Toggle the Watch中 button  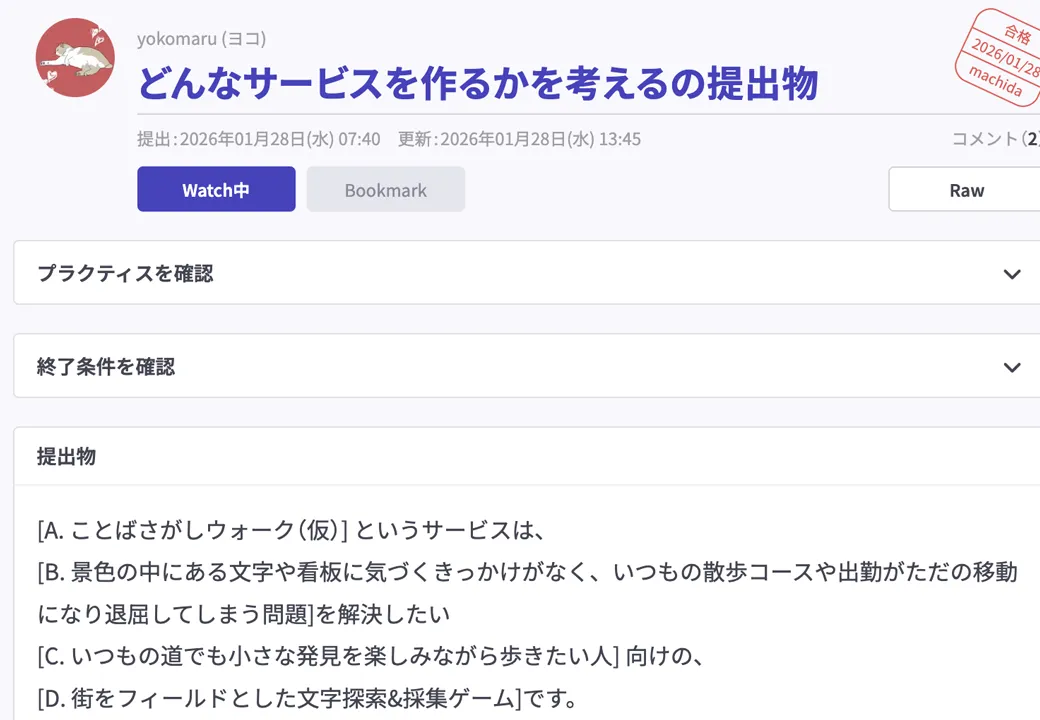coord(216,190)
